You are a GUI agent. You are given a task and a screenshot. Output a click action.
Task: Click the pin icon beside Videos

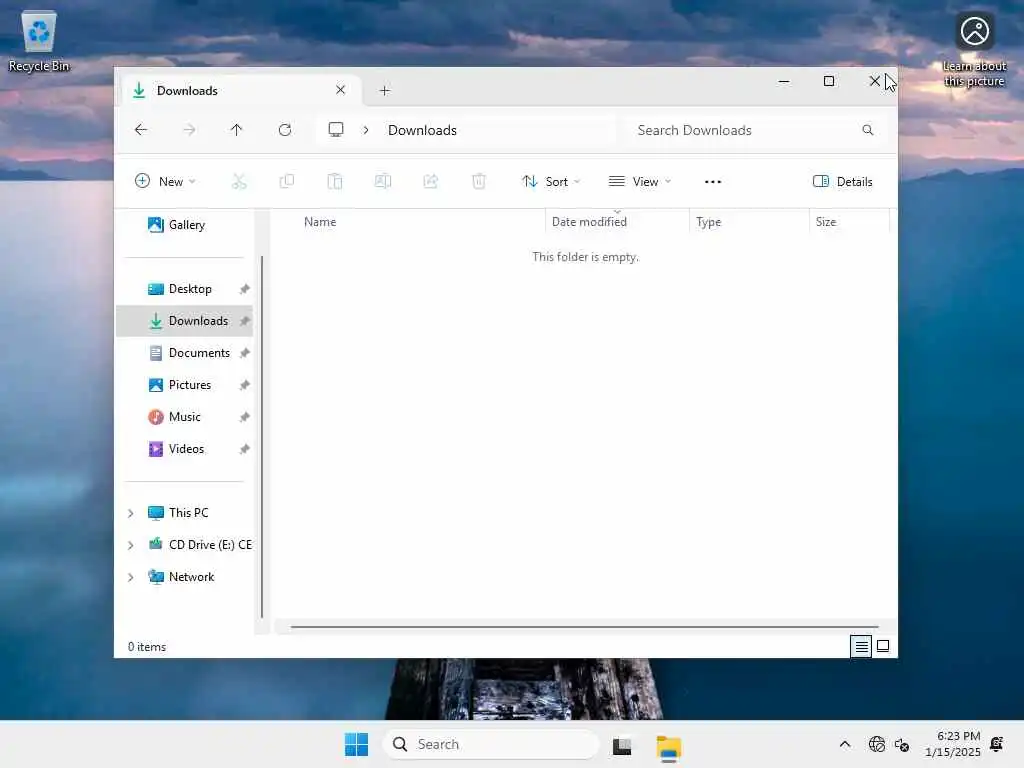point(244,449)
